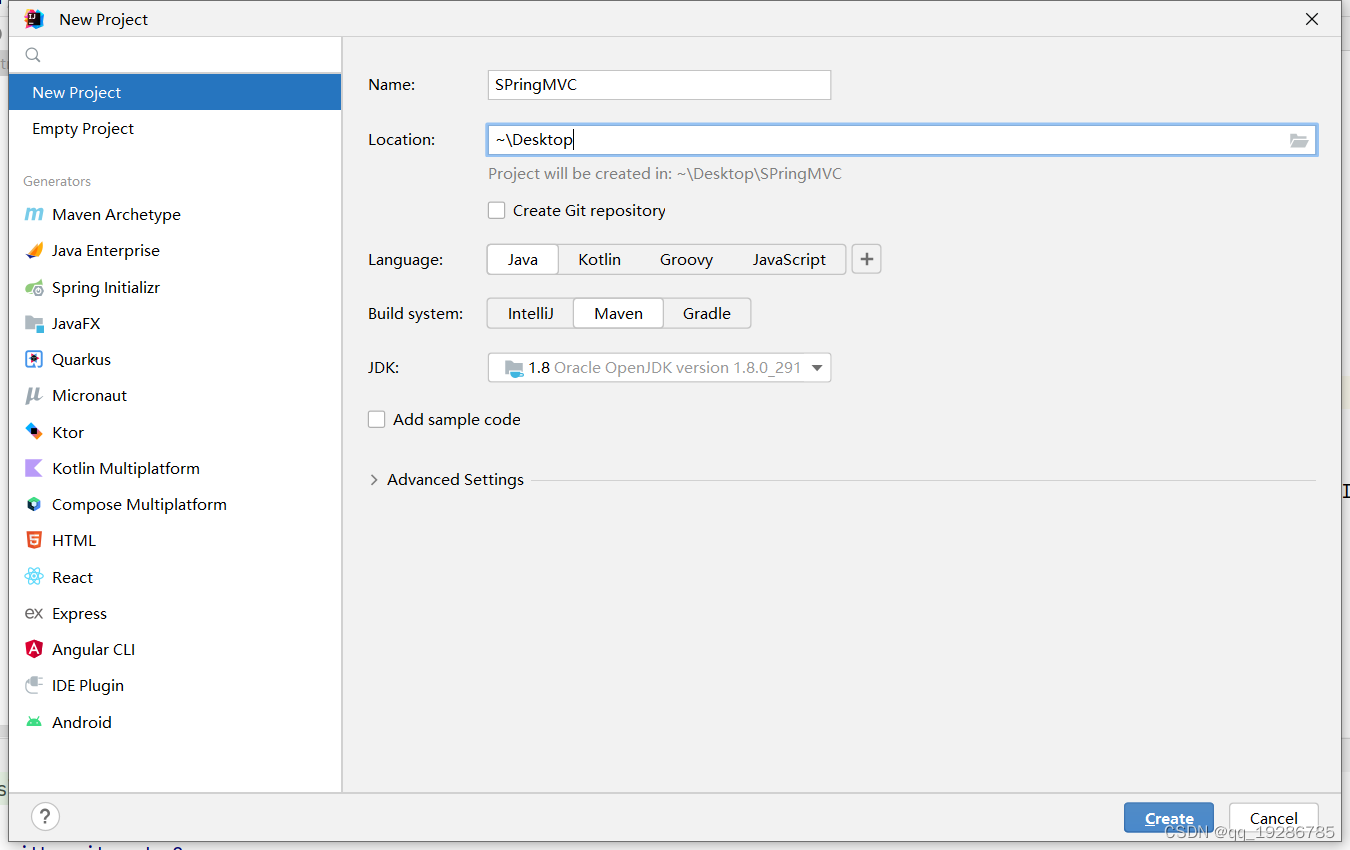Click the Micronaut mu icon

pyautogui.click(x=34, y=395)
